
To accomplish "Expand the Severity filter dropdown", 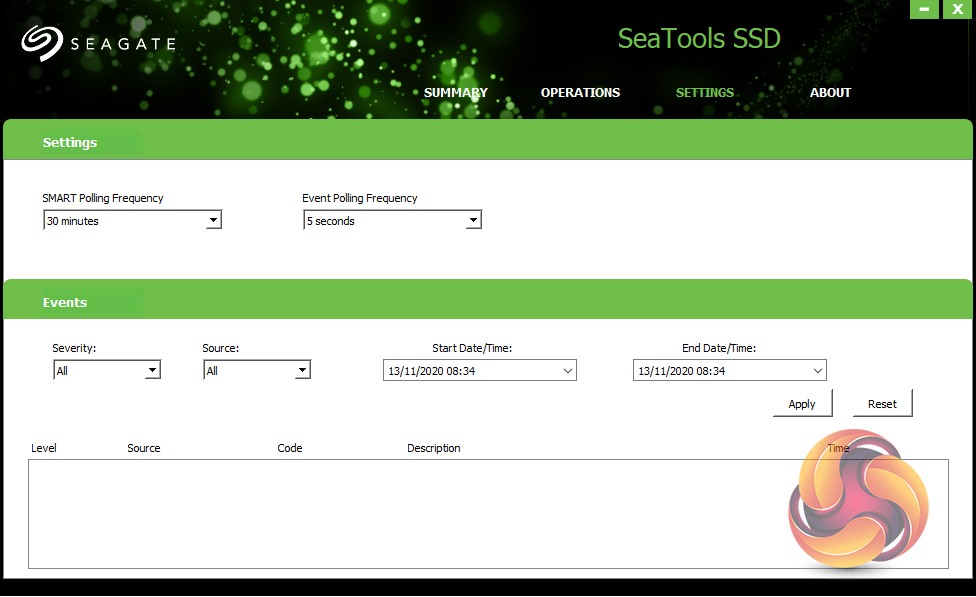I will click(x=152, y=371).
